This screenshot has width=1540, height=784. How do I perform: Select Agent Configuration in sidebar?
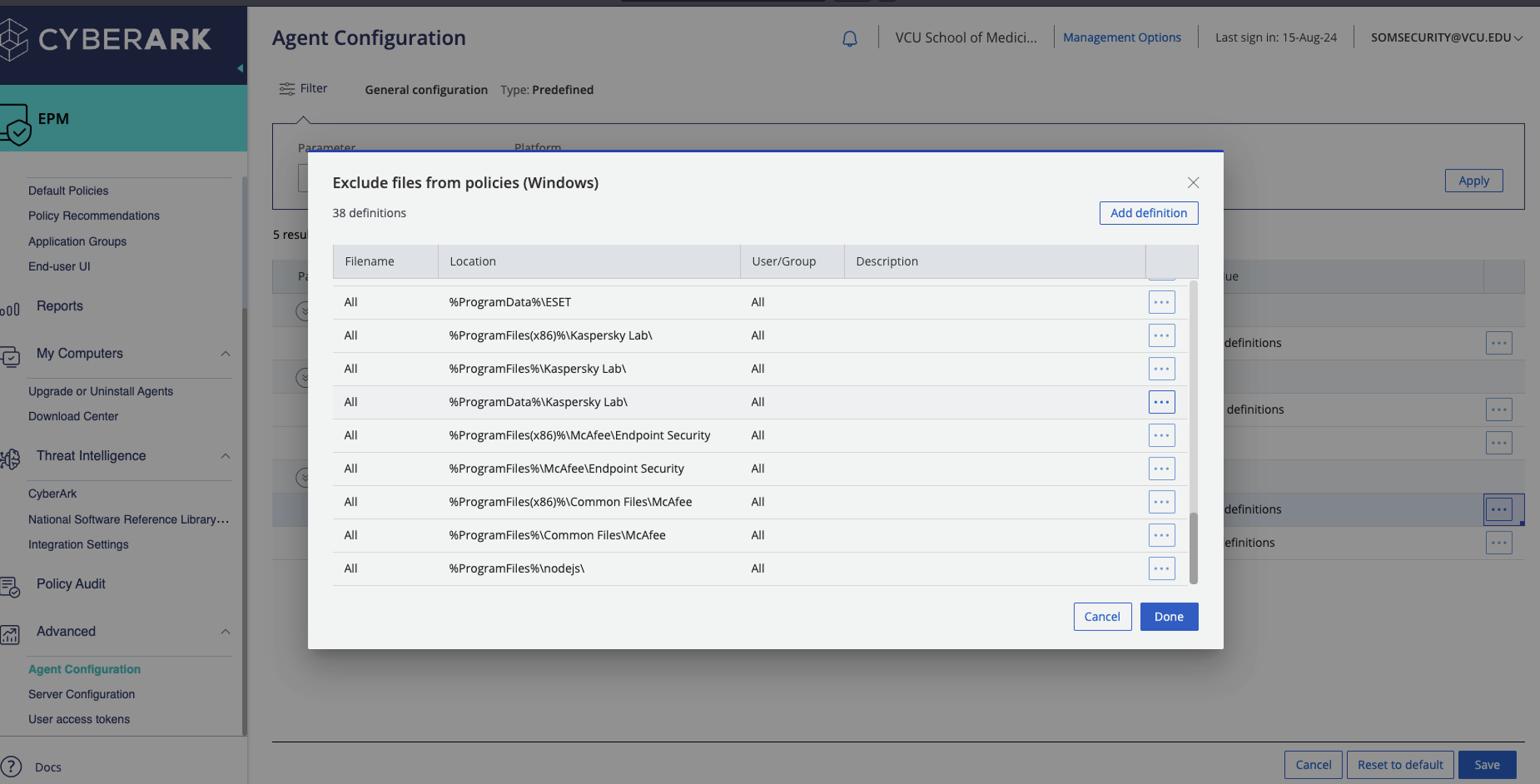[x=84, y=669]
